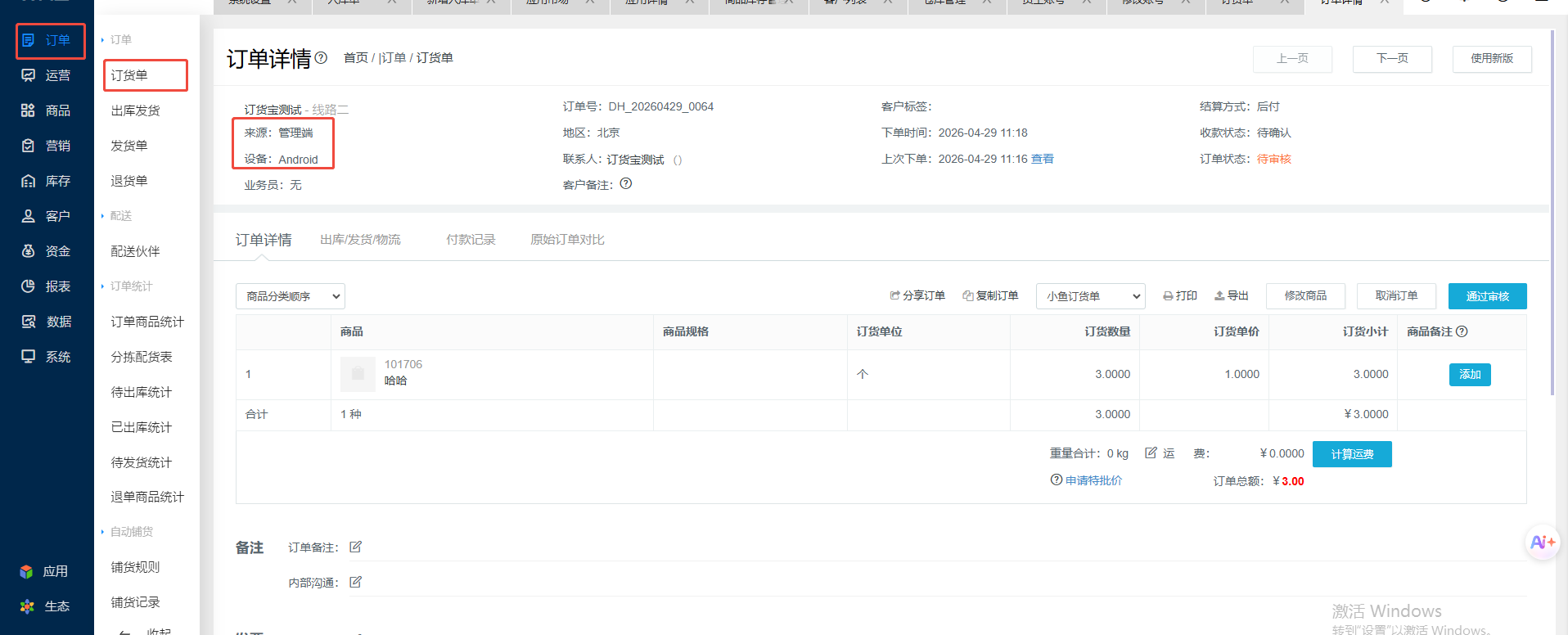This screenshot has height=635, width=1568.
Task: Click help icon beside 订单详情 title
Action: click(321, 57)
